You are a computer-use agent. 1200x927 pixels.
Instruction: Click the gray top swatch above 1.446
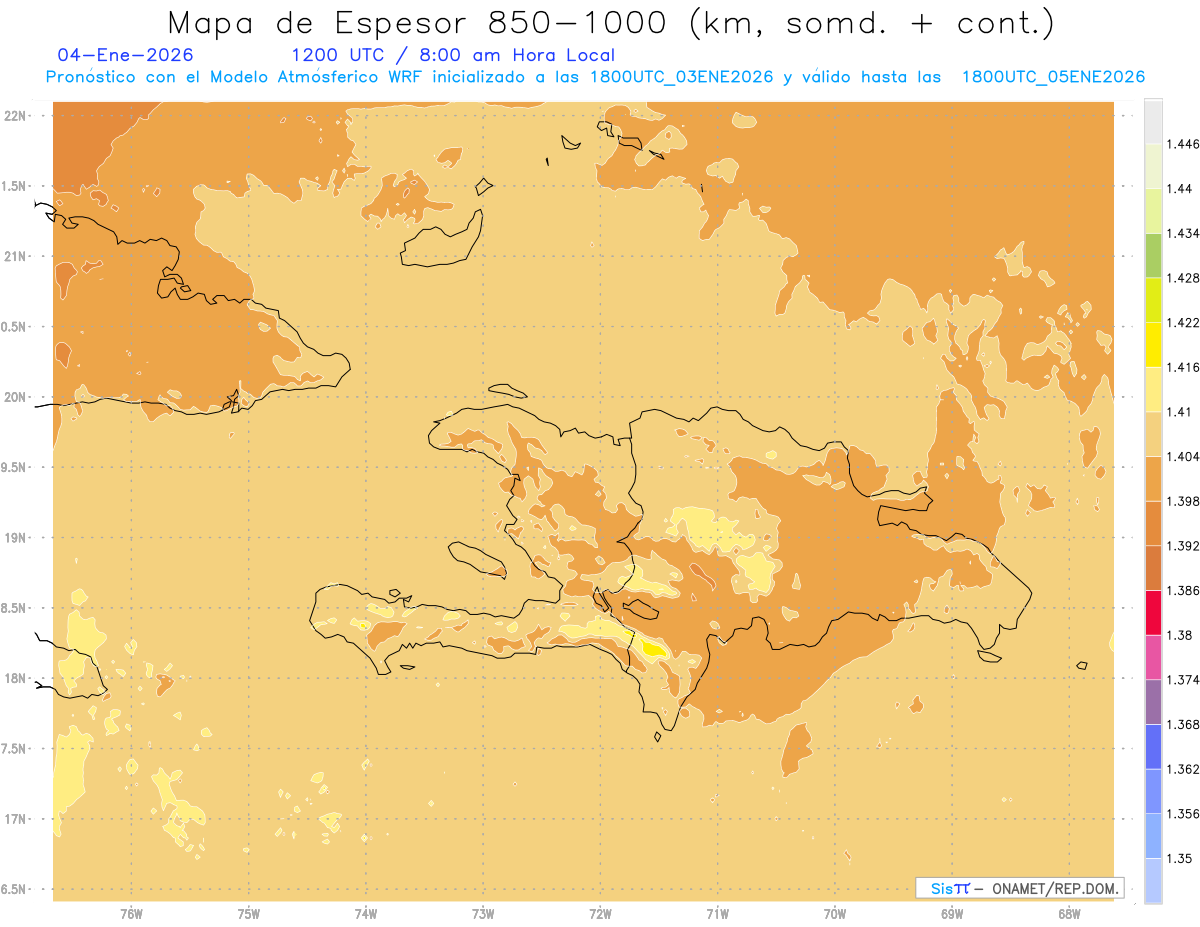pos(1153,121)
